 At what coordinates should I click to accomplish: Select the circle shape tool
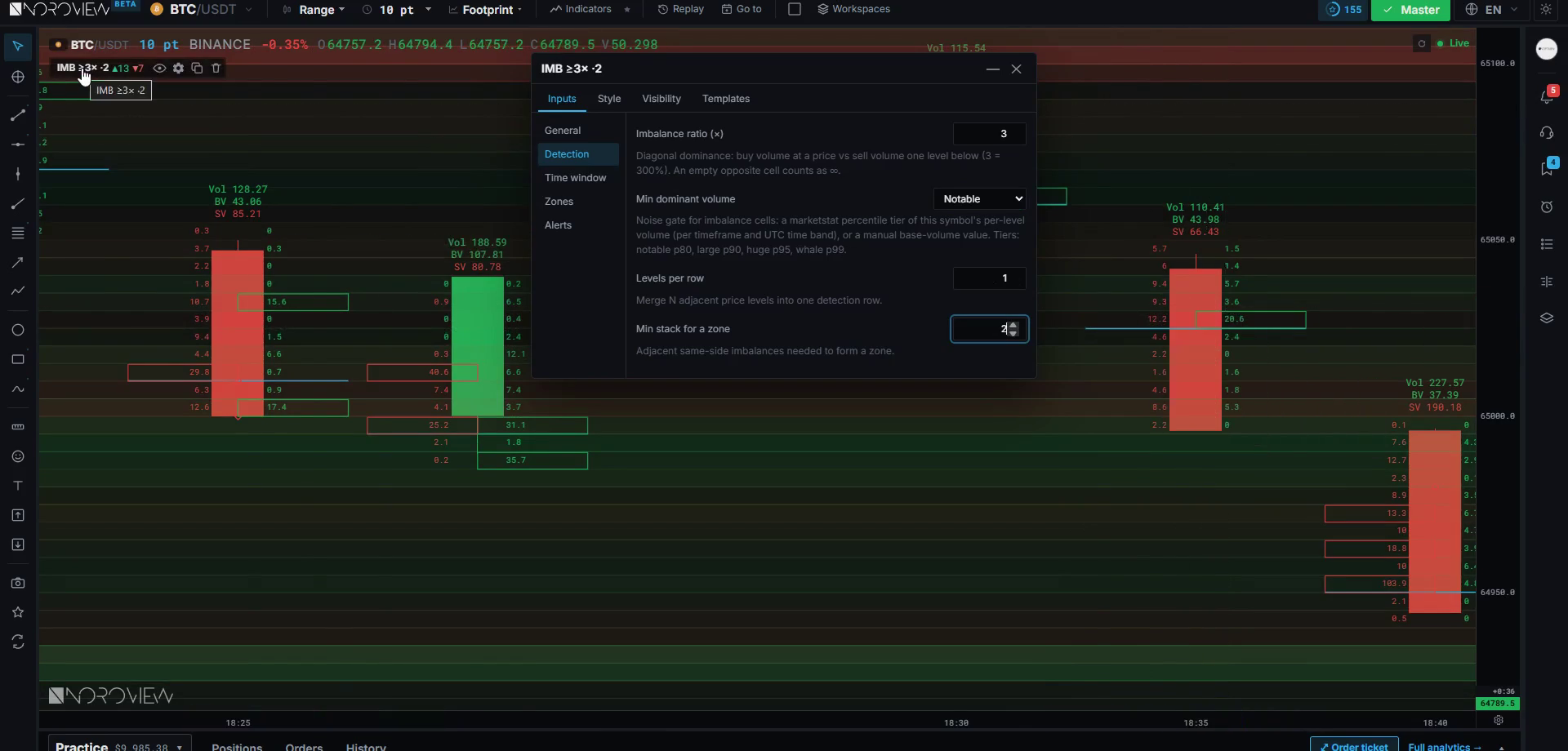[x=18, y=330]
